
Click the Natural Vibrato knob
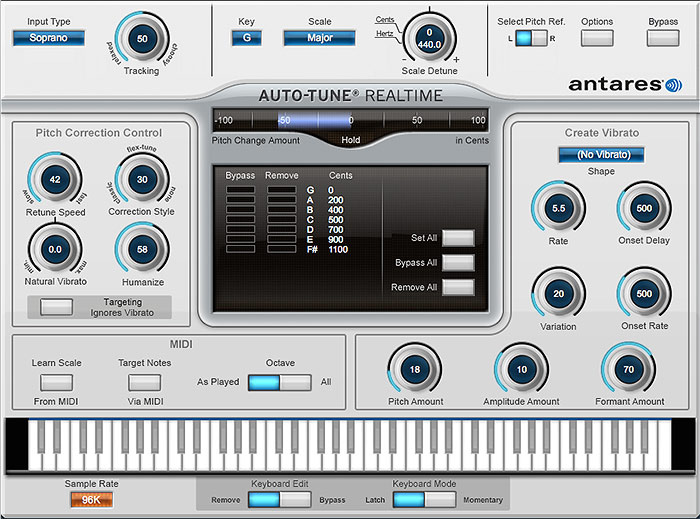[x=55, y=250]
